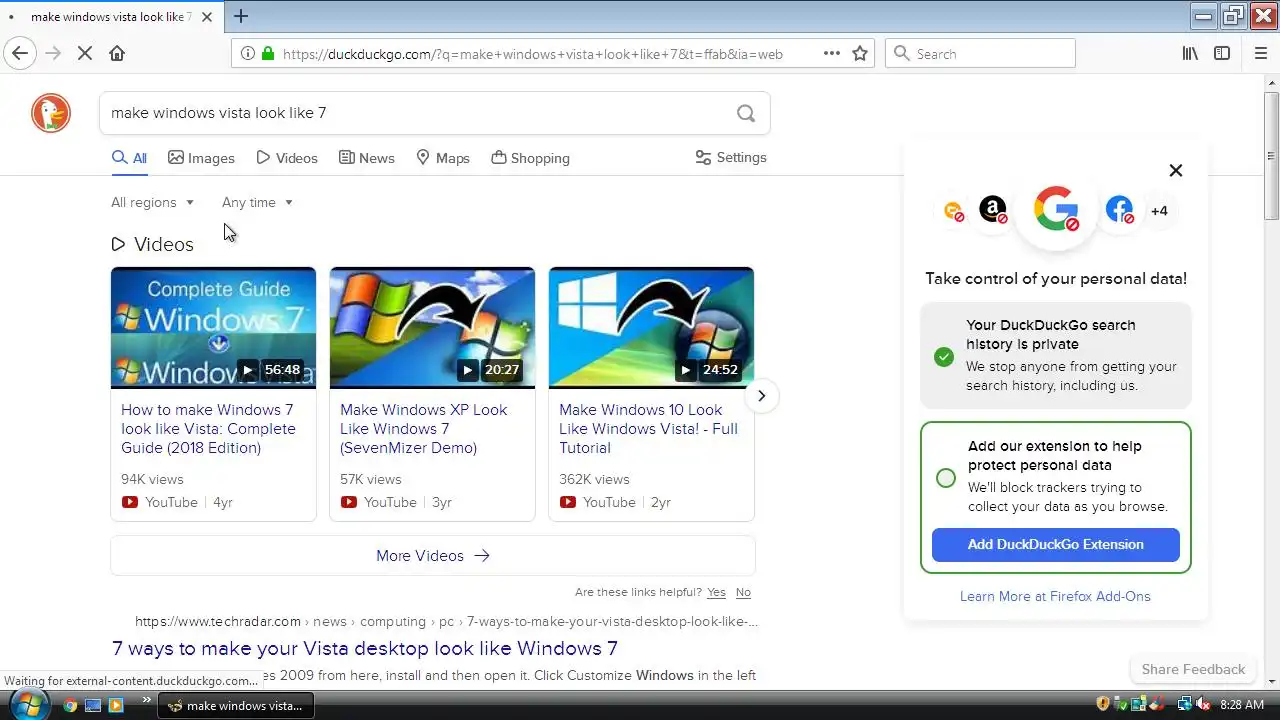1280x720 pixels.
Task: Open the page actions three-dot menu
Action: tap(831, 54)
